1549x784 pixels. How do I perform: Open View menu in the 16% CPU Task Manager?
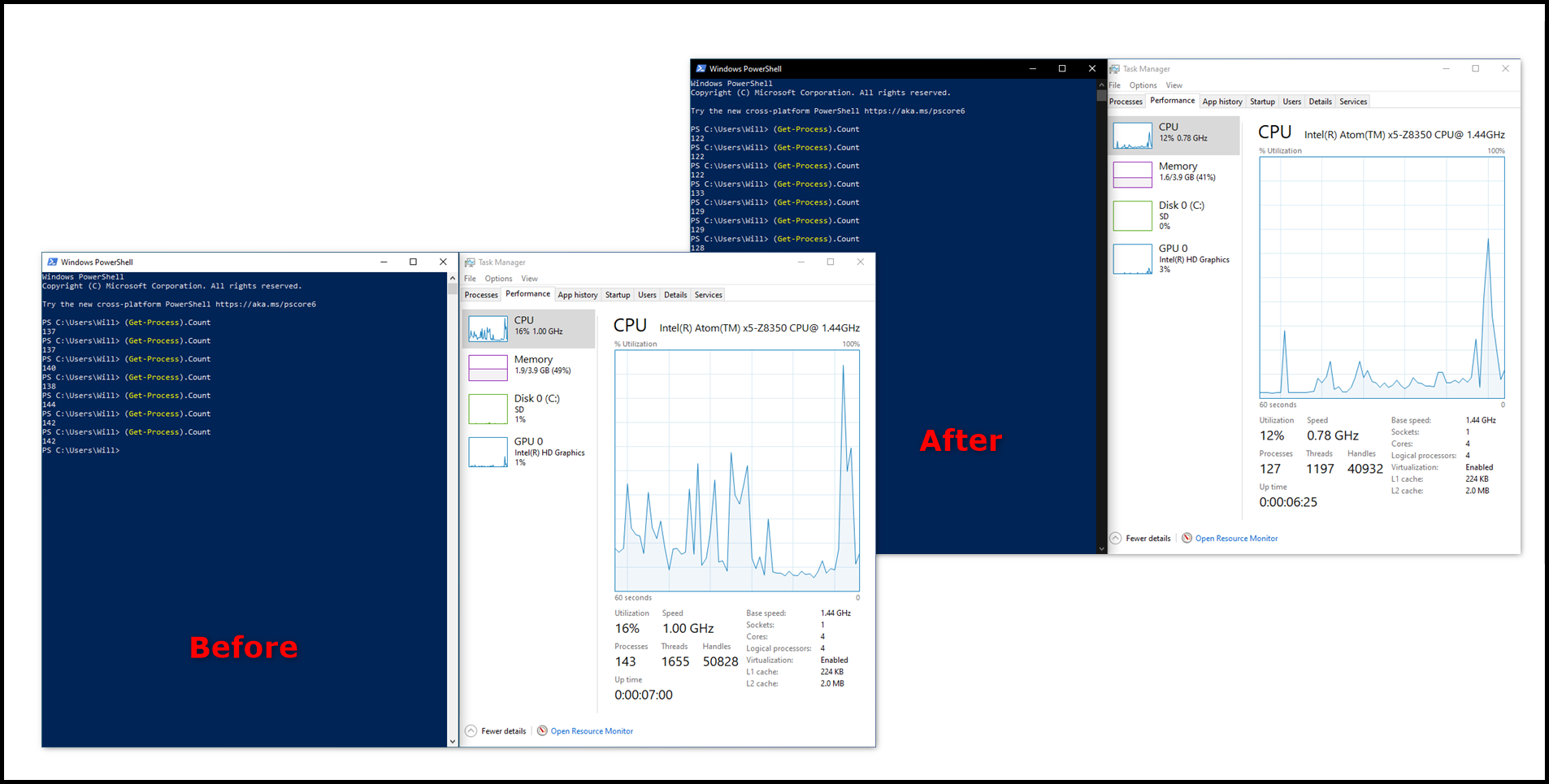point(529,279)
